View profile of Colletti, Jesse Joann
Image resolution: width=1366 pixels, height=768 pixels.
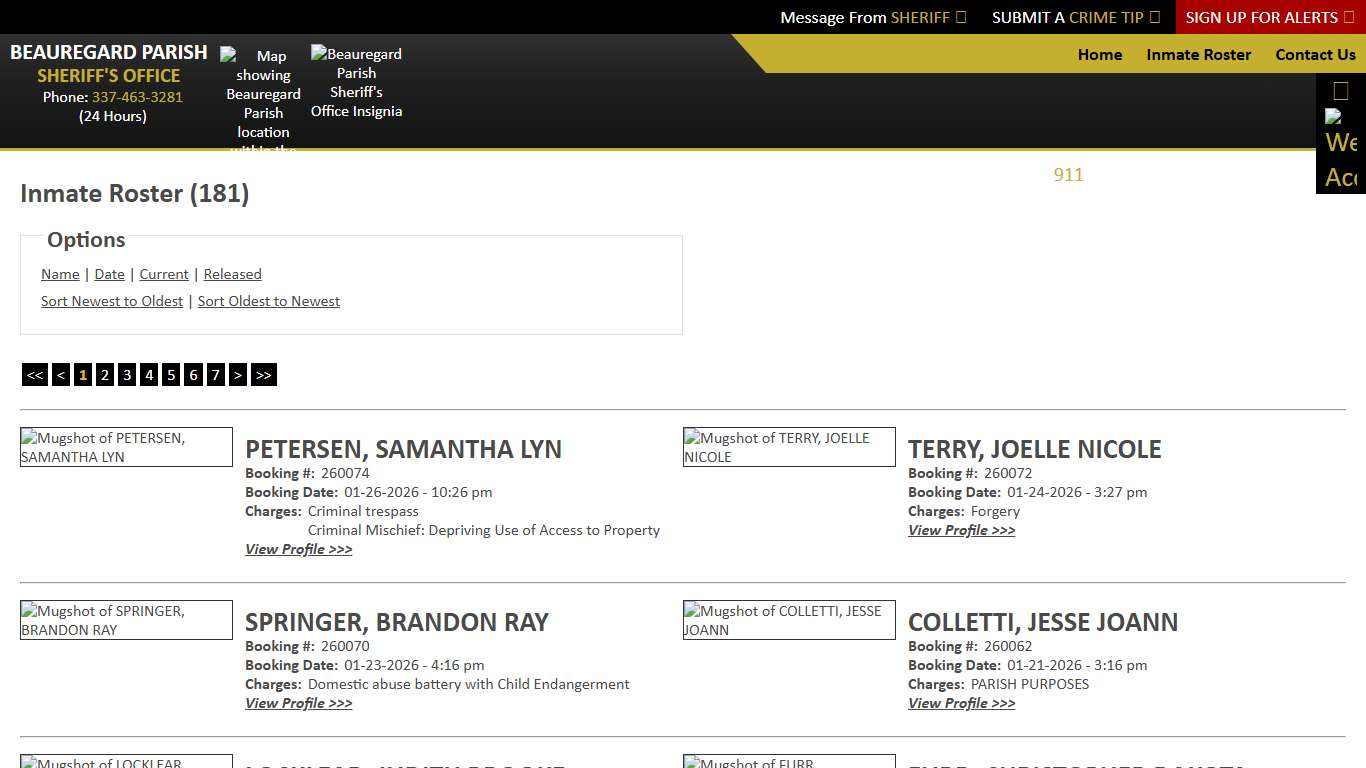[x=961, y=703]
